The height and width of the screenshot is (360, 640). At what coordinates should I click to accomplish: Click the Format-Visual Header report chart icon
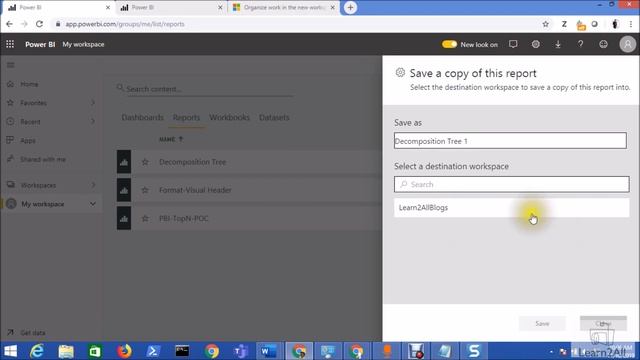coord(124,190)
